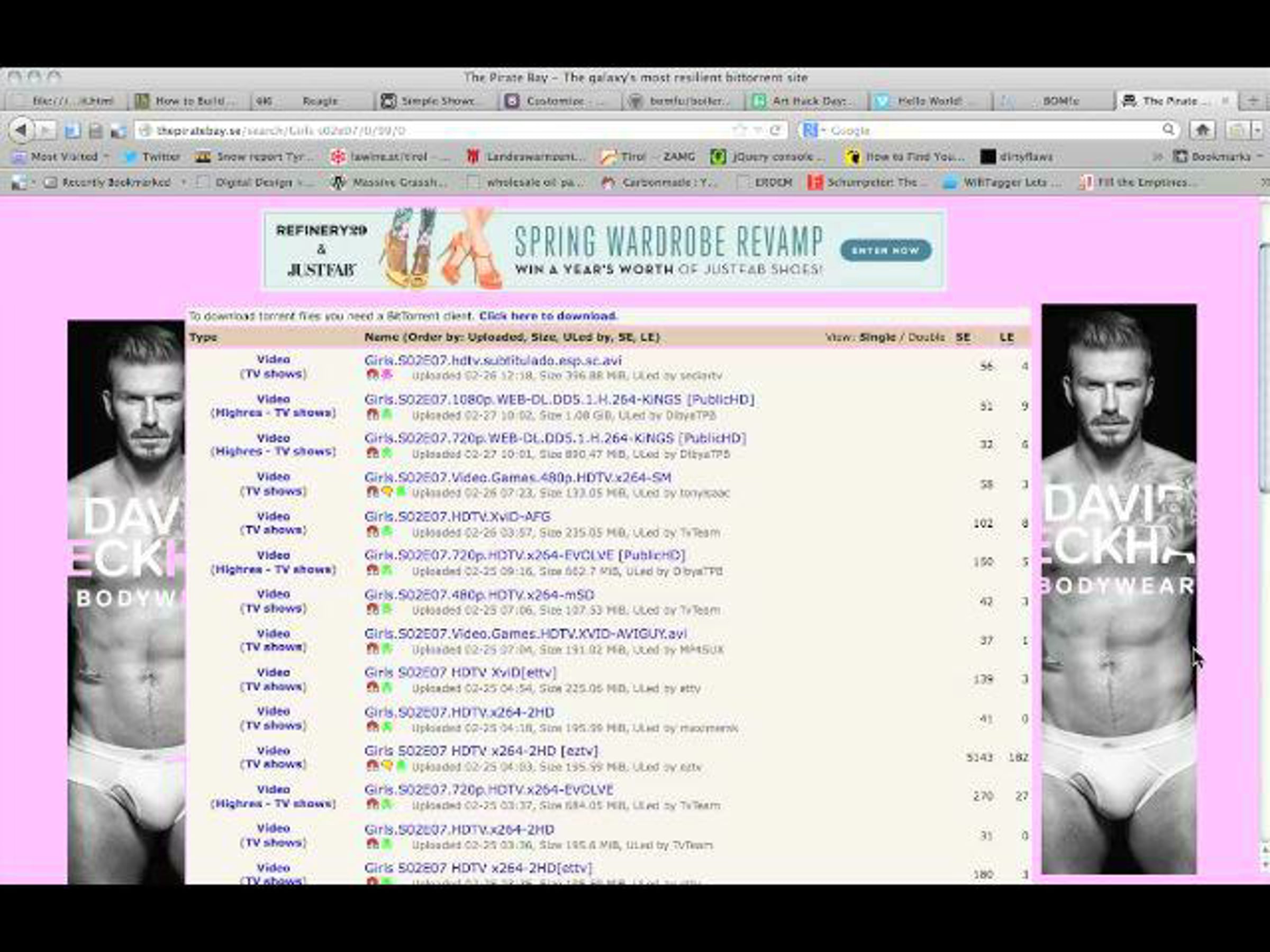Screen dimensions: 1270x952
Task: Click the 'Enter Now' button on the banner
Action: pos(885,250)
